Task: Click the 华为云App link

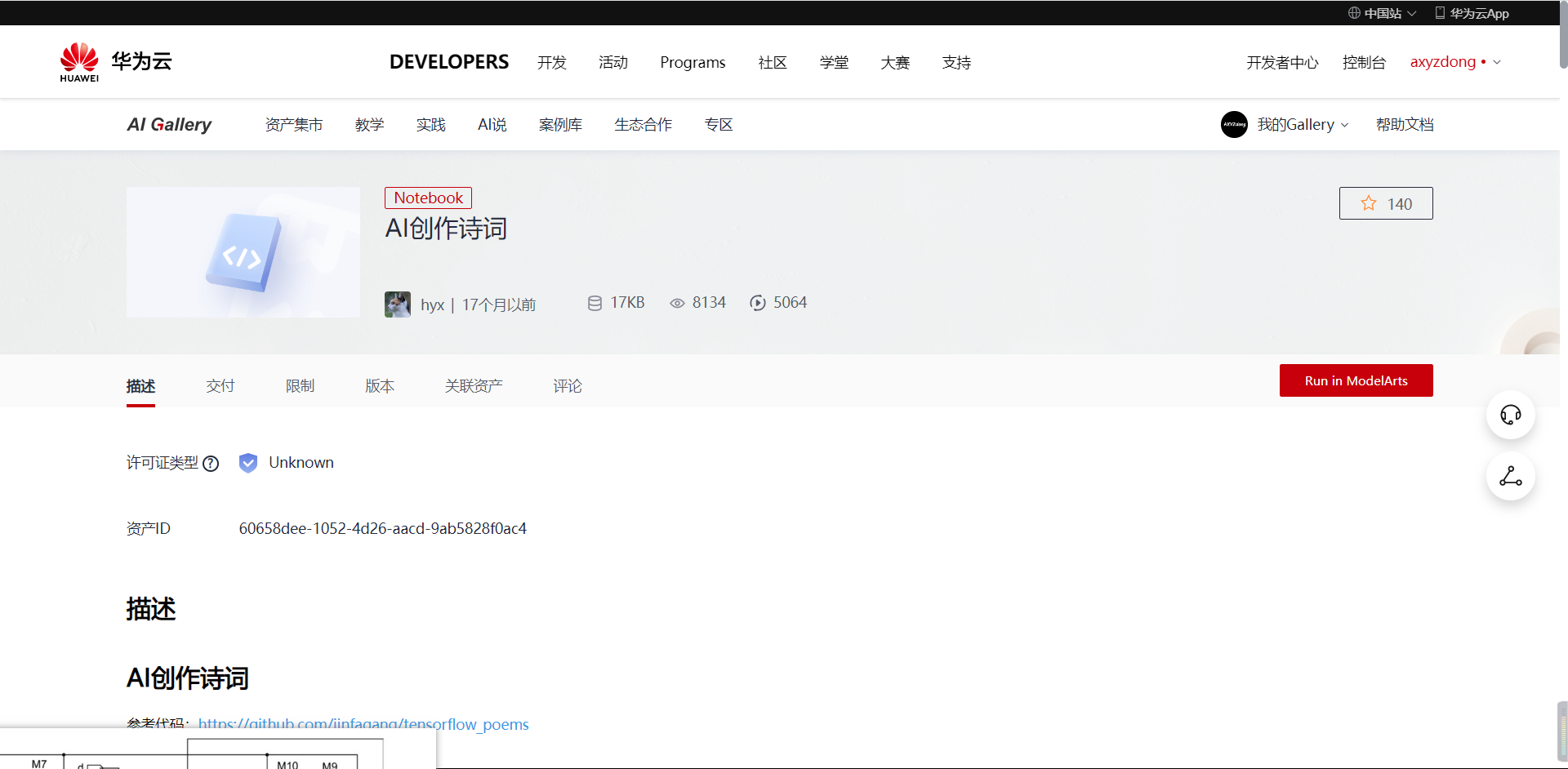Action: (x=1479, y=13)
